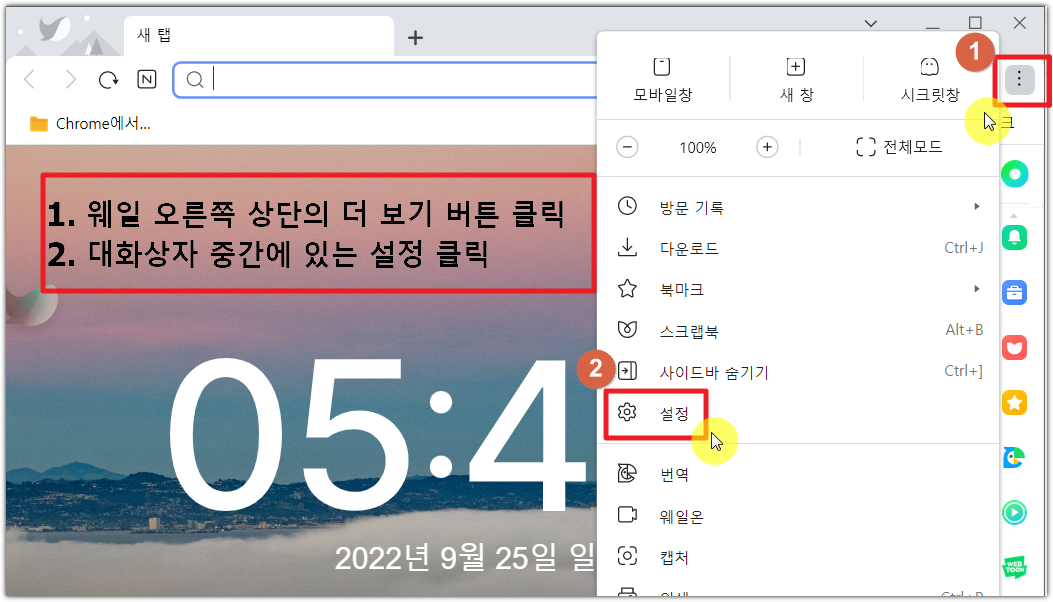Select 캡처 capture menu item
Viewport: 1053px width, 602px height.
pyautogui.click(x=798, y=557)
